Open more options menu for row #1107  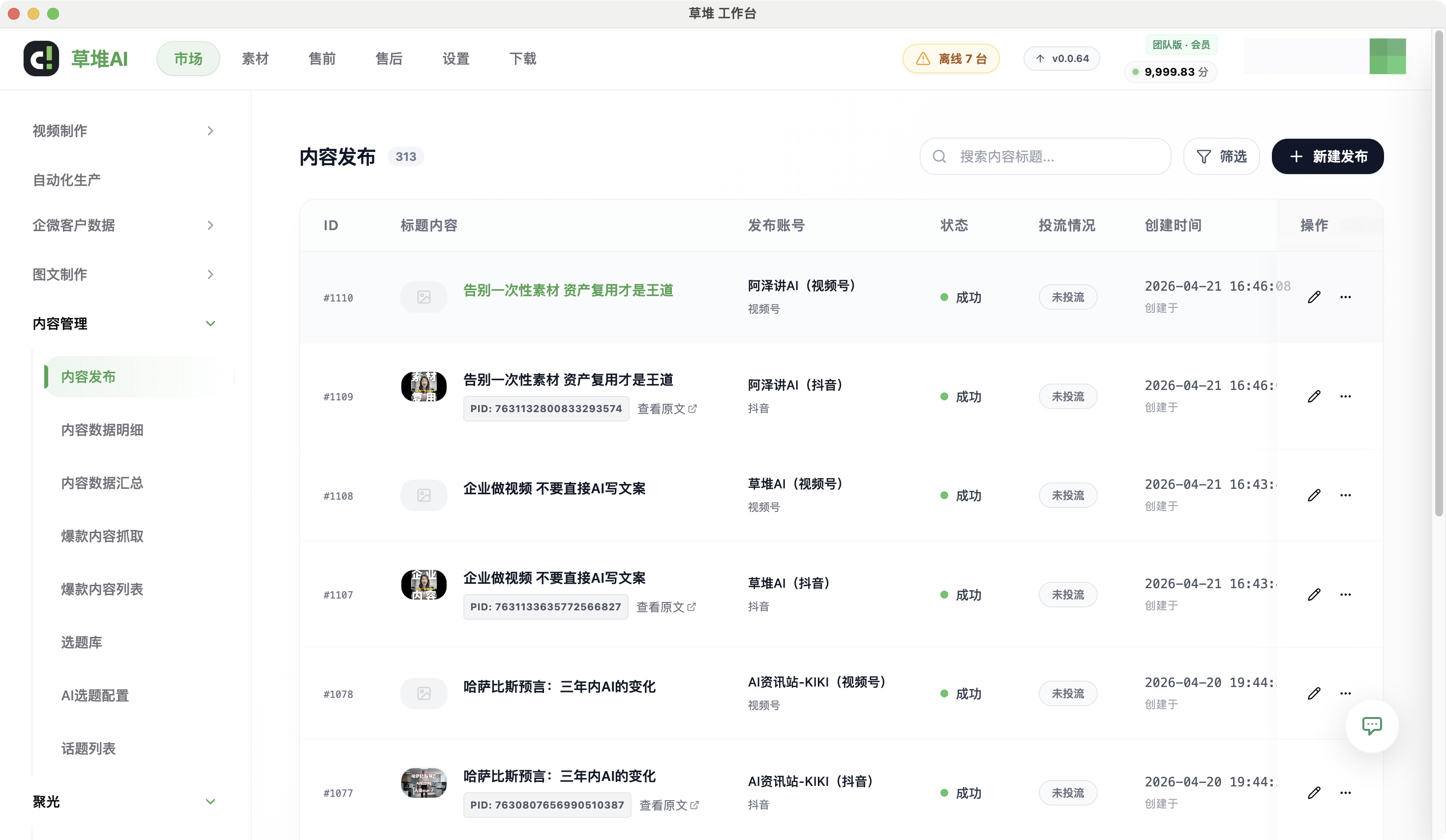pyautogui.click(x=1346, y=595)
